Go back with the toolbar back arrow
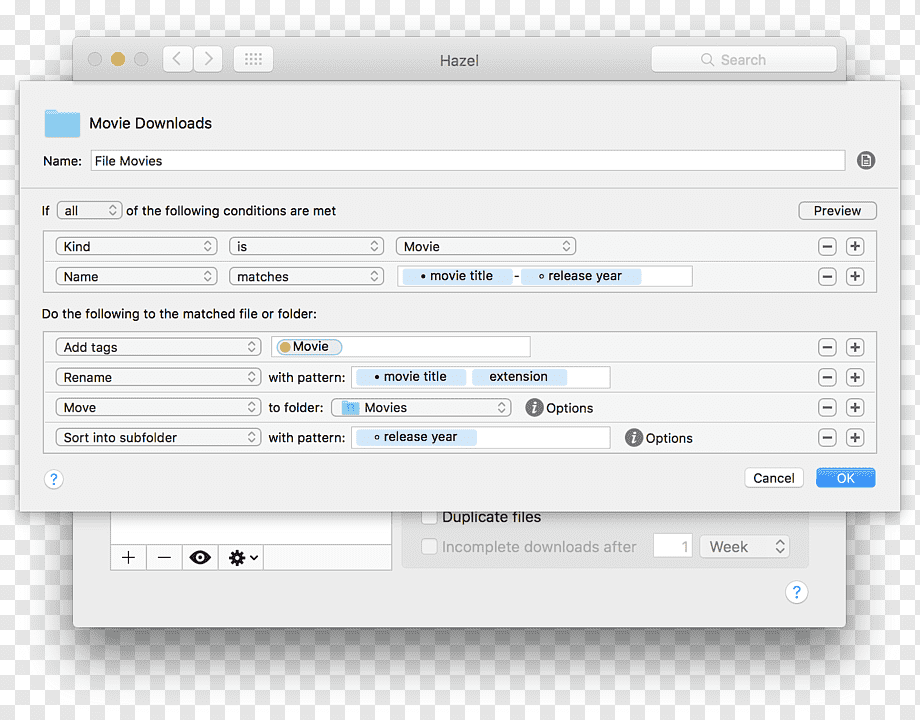Screen dimensions: 920x720 tap(177, 59)
